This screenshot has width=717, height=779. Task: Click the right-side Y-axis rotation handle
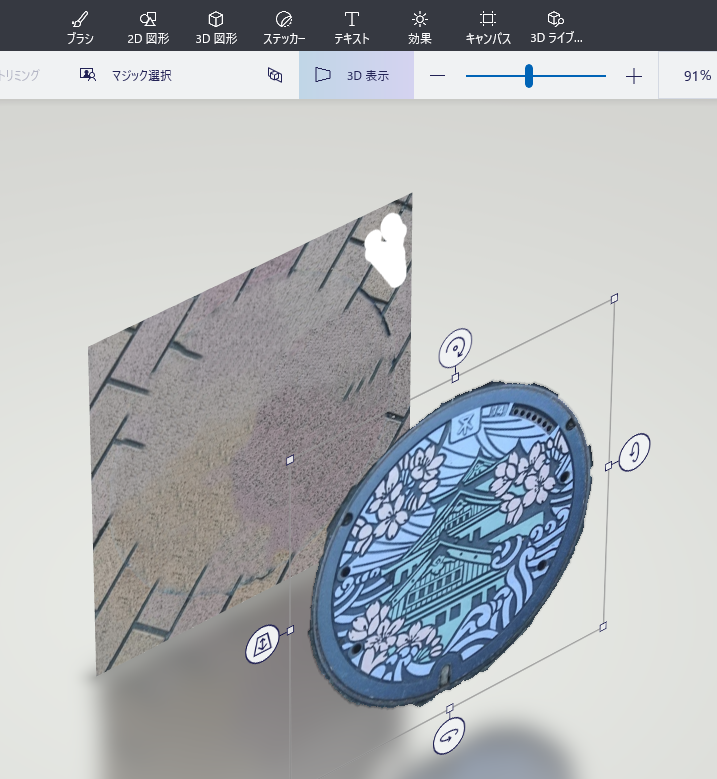pos(635,452)
